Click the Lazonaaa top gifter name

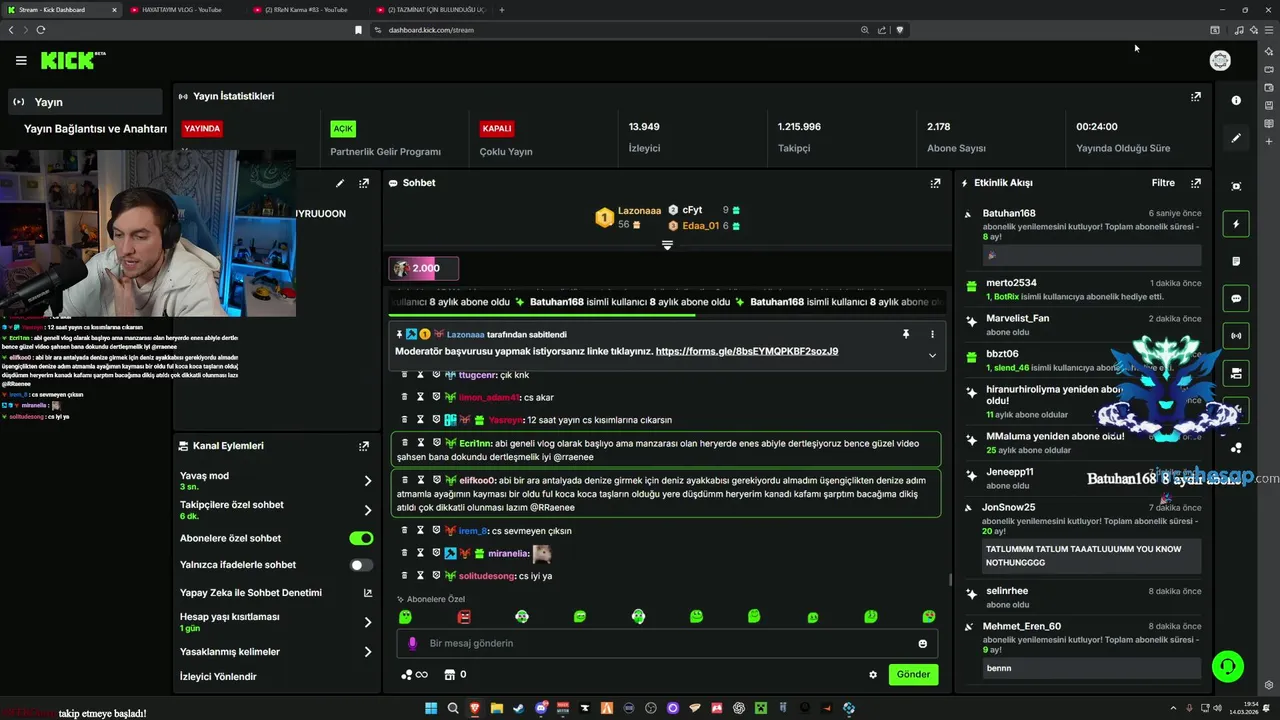[x=639, y=211]
